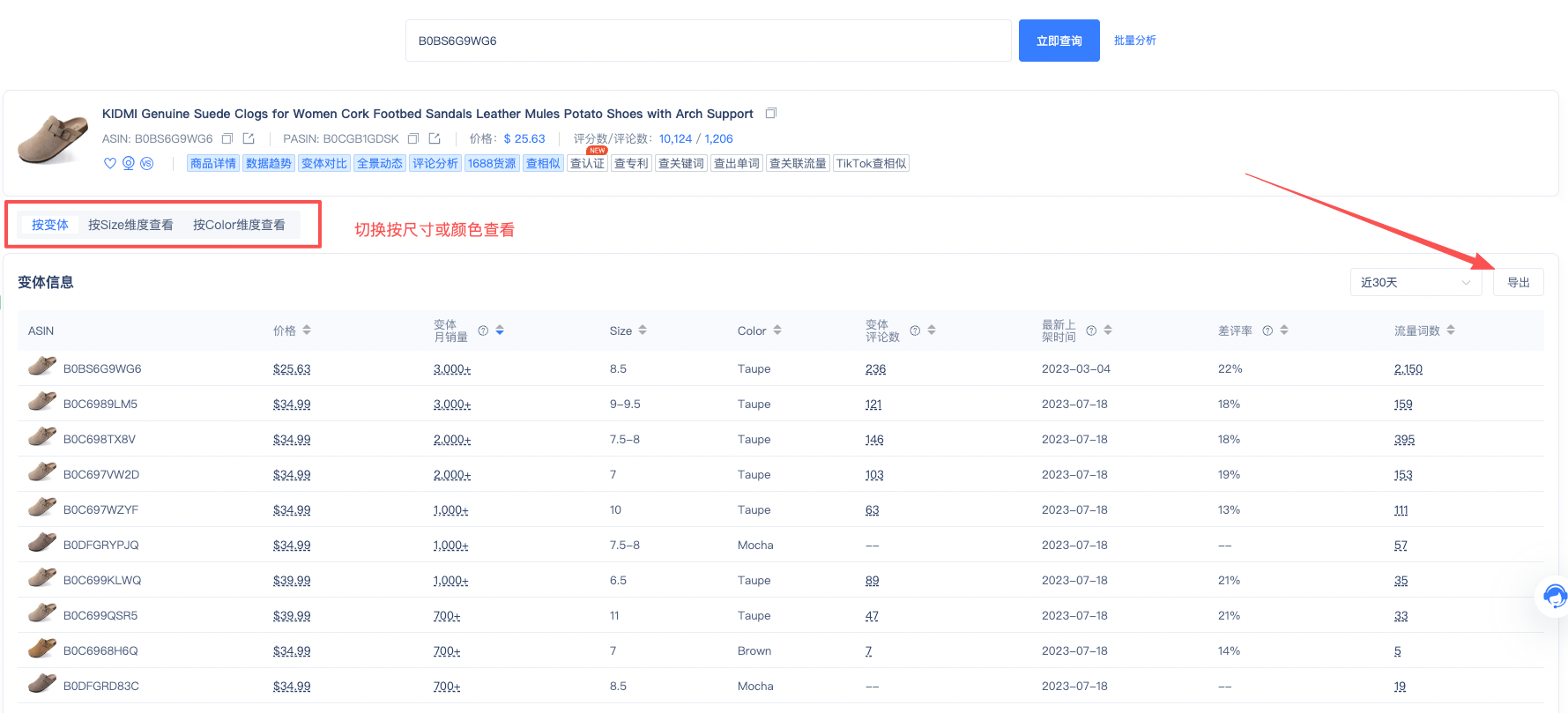Click the VS compare icon
This screenshot has width=1568, height=713.
147,163
